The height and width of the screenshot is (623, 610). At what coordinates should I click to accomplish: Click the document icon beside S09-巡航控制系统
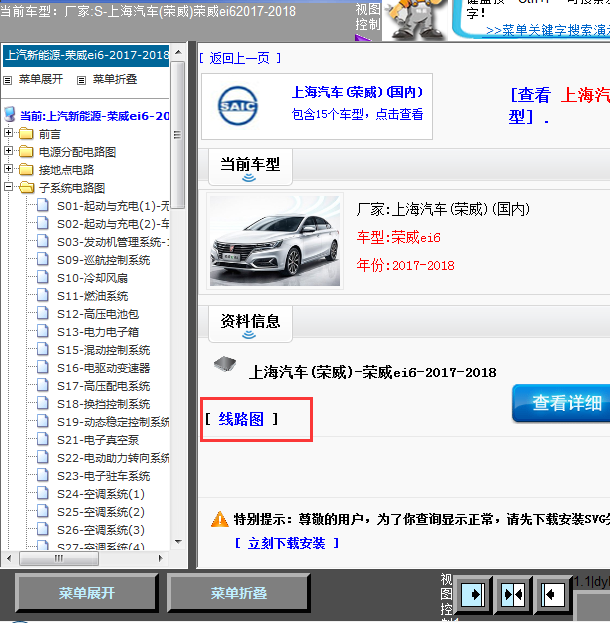click(x=43, y=259)
